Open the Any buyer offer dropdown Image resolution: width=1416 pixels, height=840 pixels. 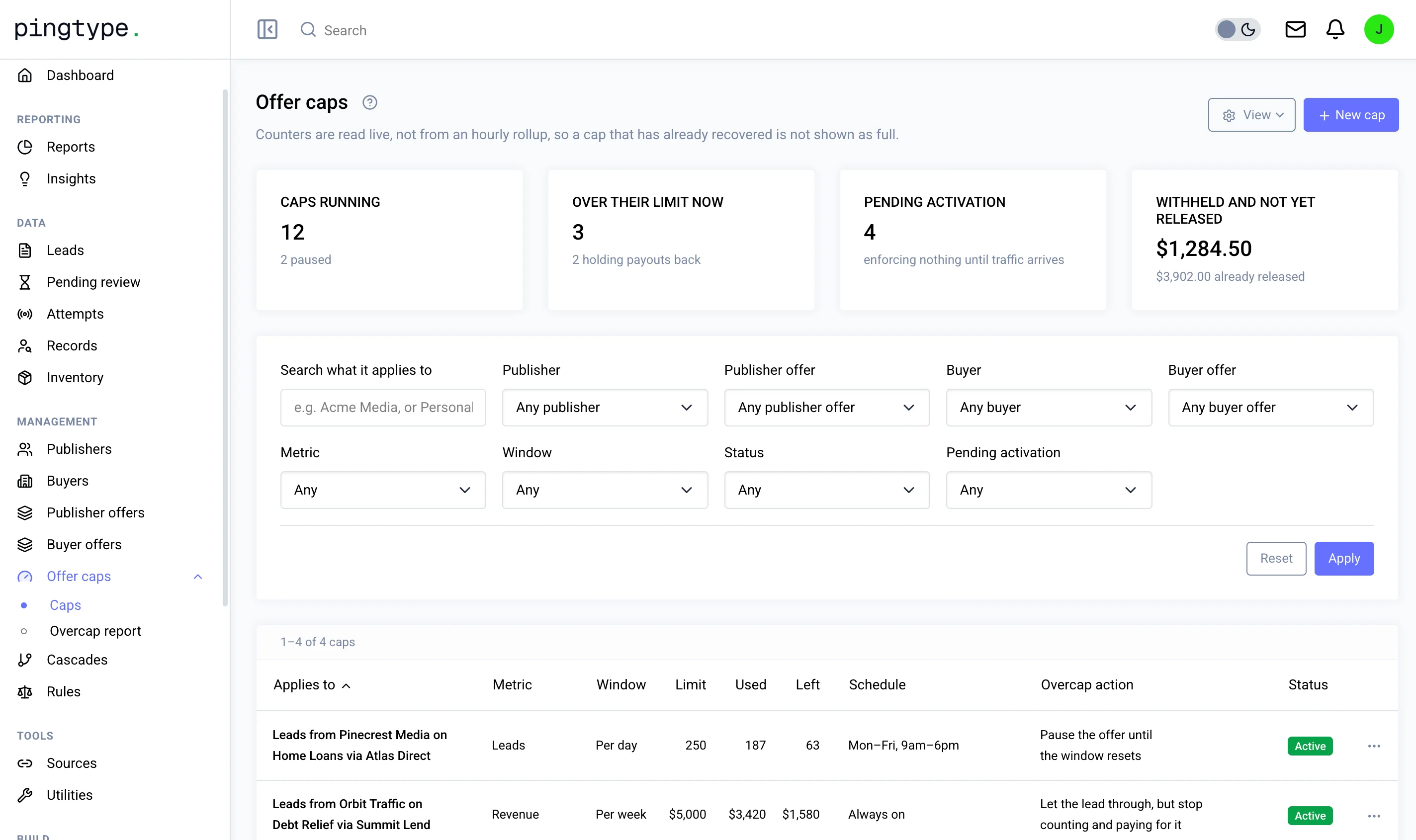(x=1270, y=408)
